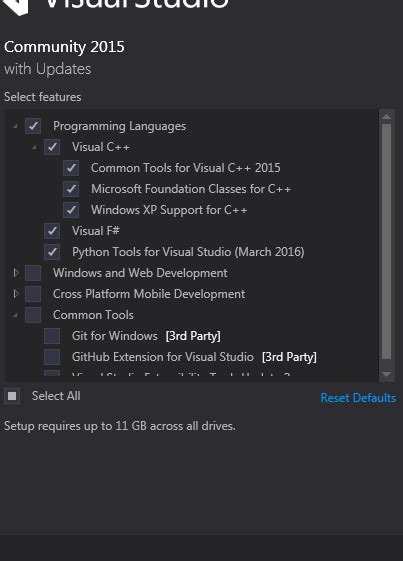
Task: Select the Programming Languages label
Action: (120, 126)
